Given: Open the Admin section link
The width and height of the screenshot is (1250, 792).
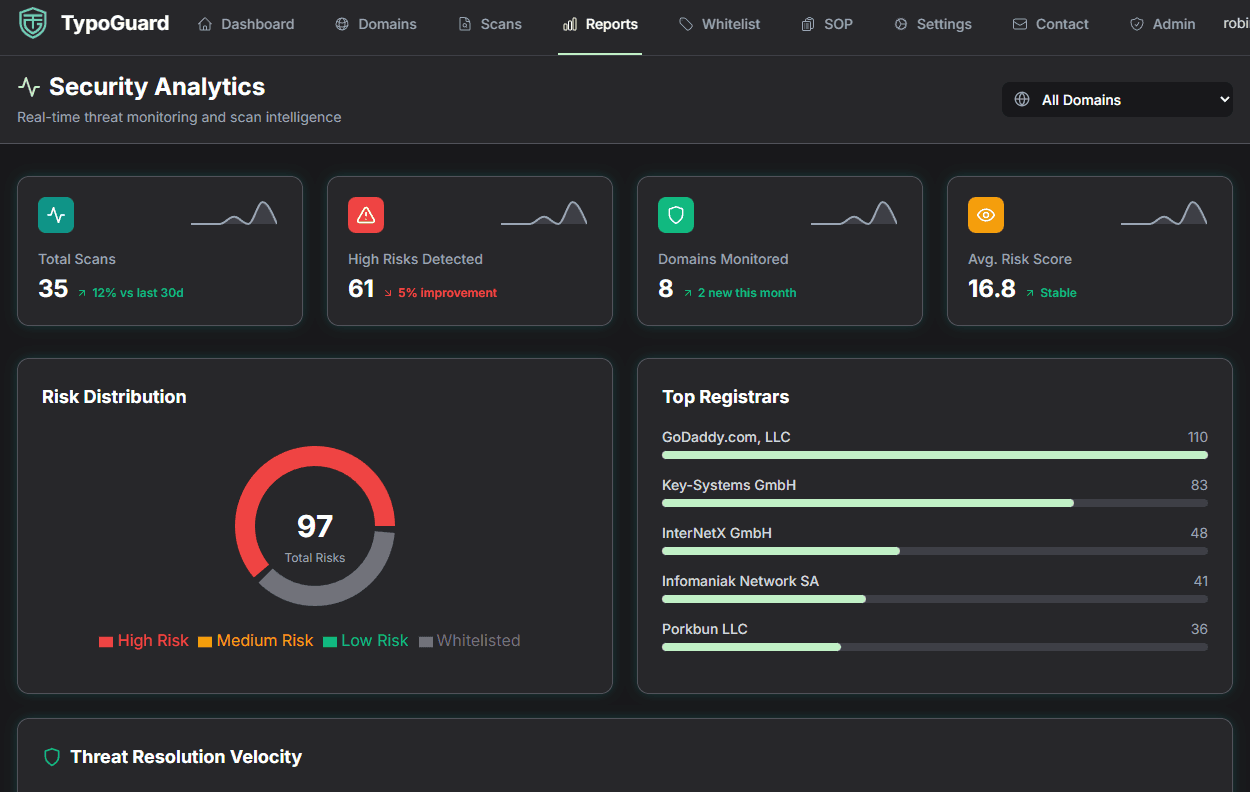Looking at the screenshot, I should click(1163, 24).
